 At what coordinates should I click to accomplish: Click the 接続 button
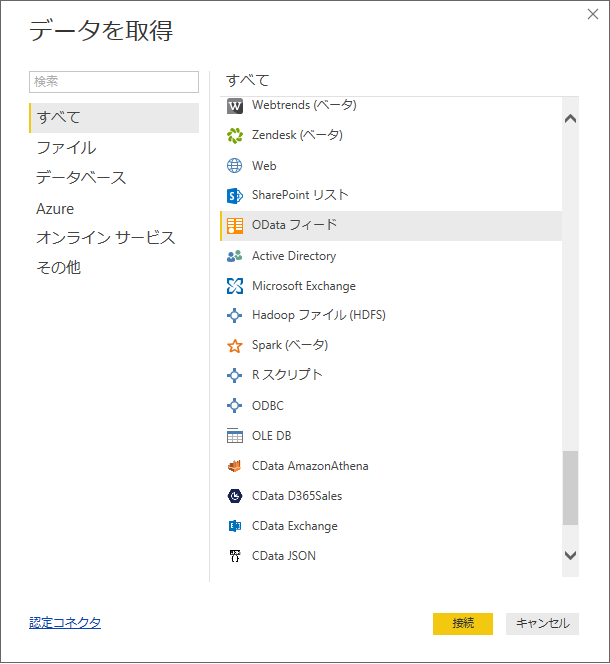(463, 623)
